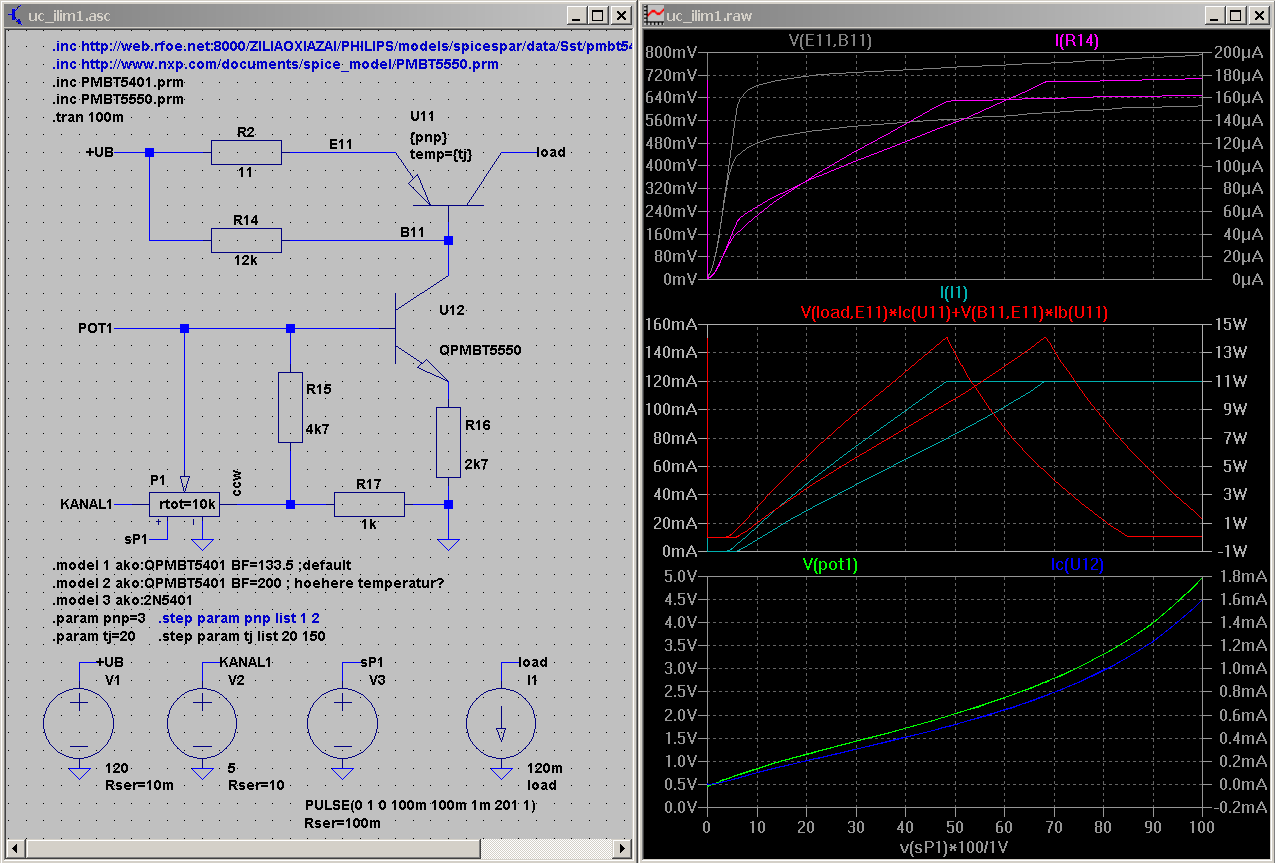Select resistor R14 symbol
Viewport: 1275px width, 863px height.
point(246,240)
